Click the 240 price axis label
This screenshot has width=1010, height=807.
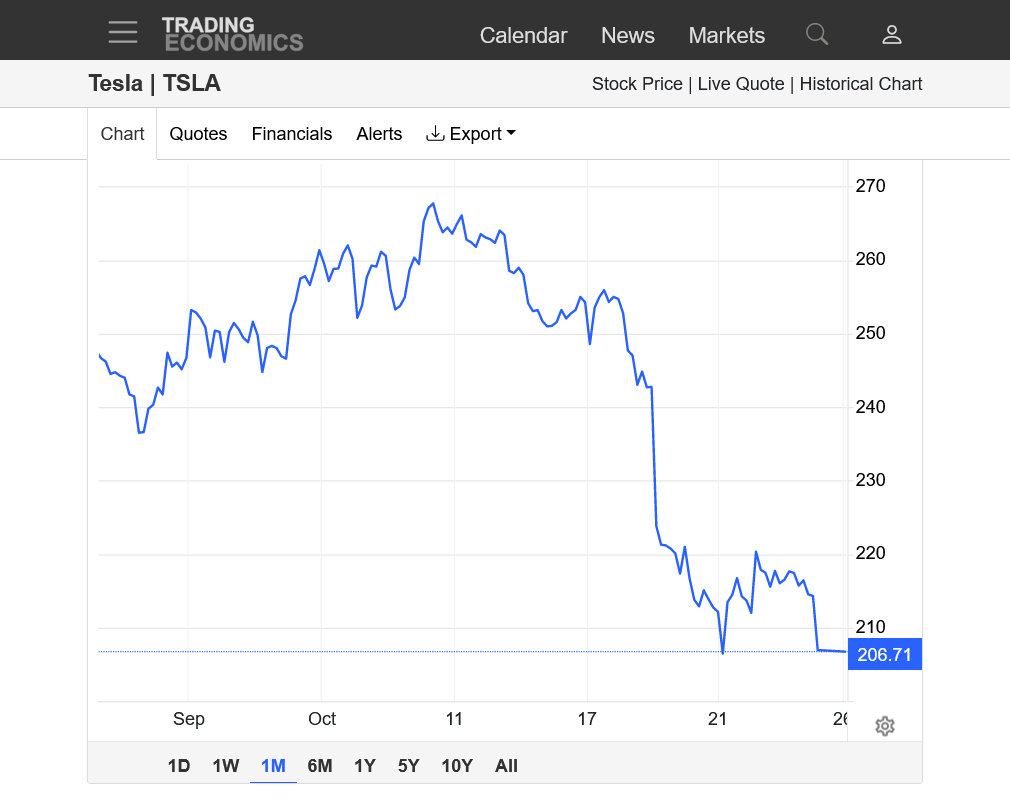coord(870,407)
